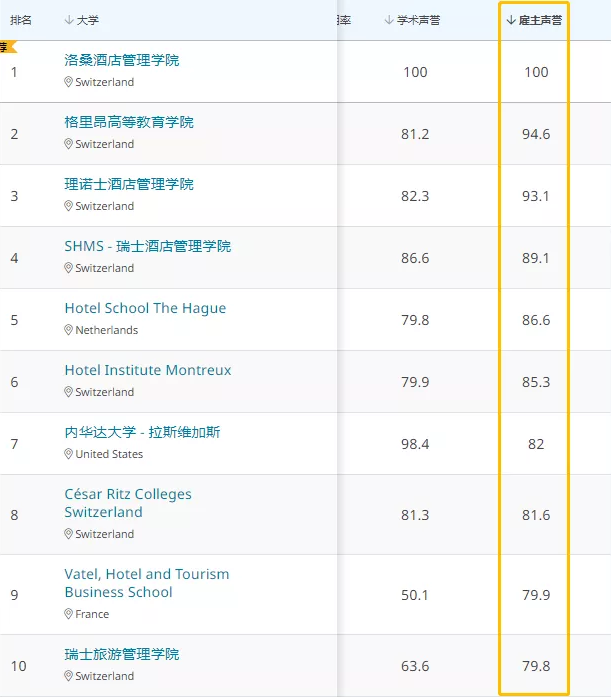Select academic reputation value 50.1

click(415, 595)
